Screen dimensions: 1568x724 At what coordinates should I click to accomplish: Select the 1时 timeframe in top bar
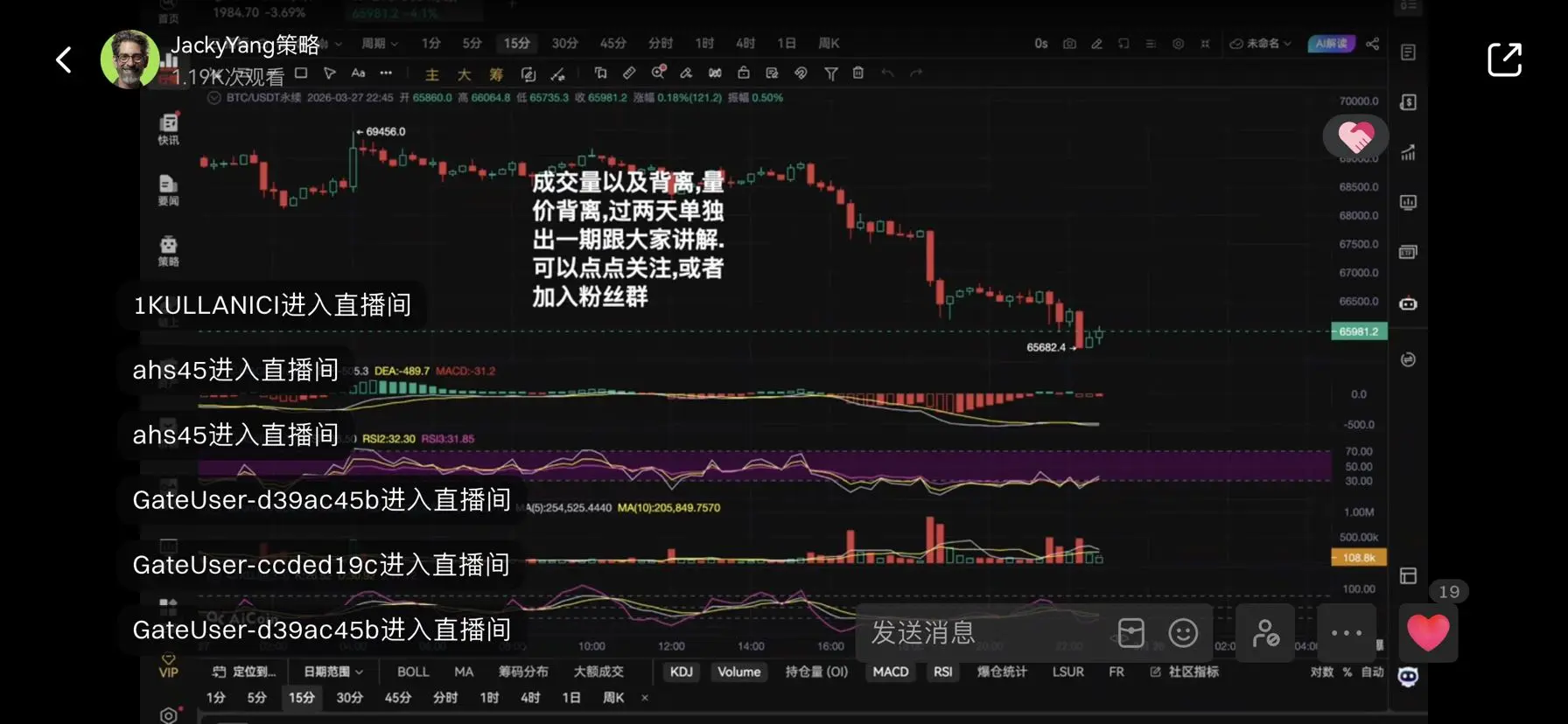[704, 43]
